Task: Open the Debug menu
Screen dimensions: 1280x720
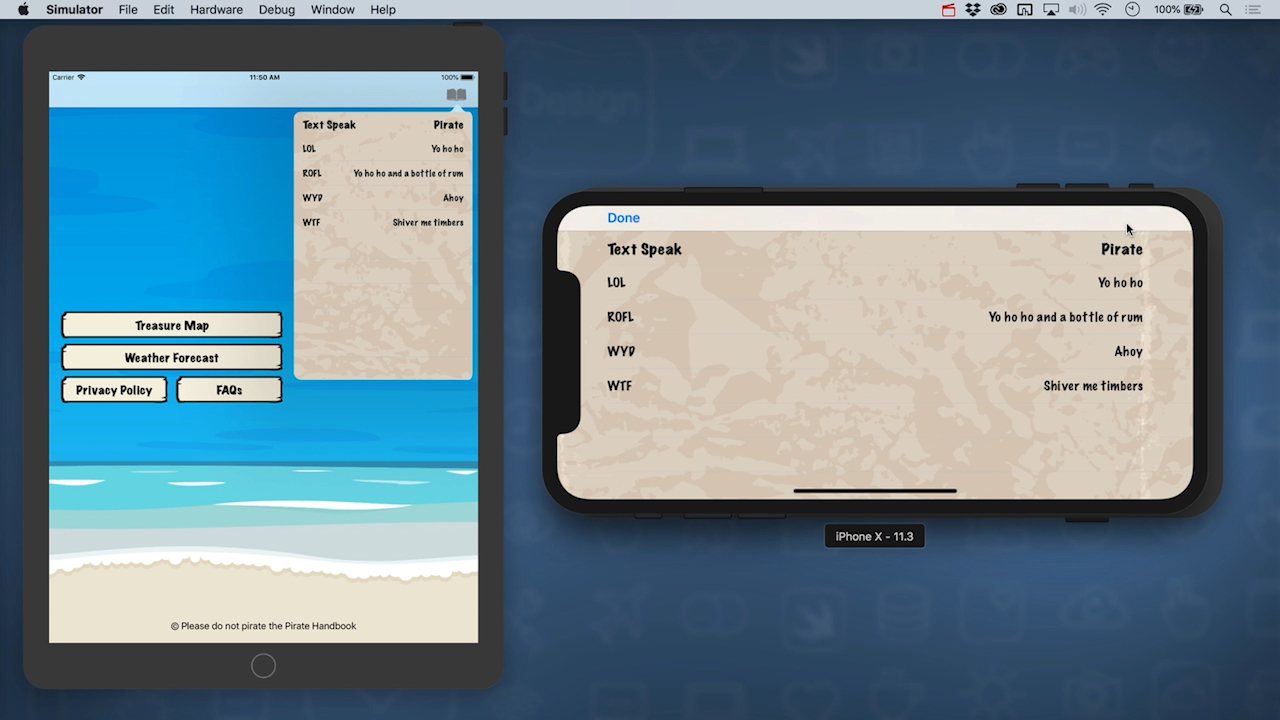Action: [x=276, y=9]
